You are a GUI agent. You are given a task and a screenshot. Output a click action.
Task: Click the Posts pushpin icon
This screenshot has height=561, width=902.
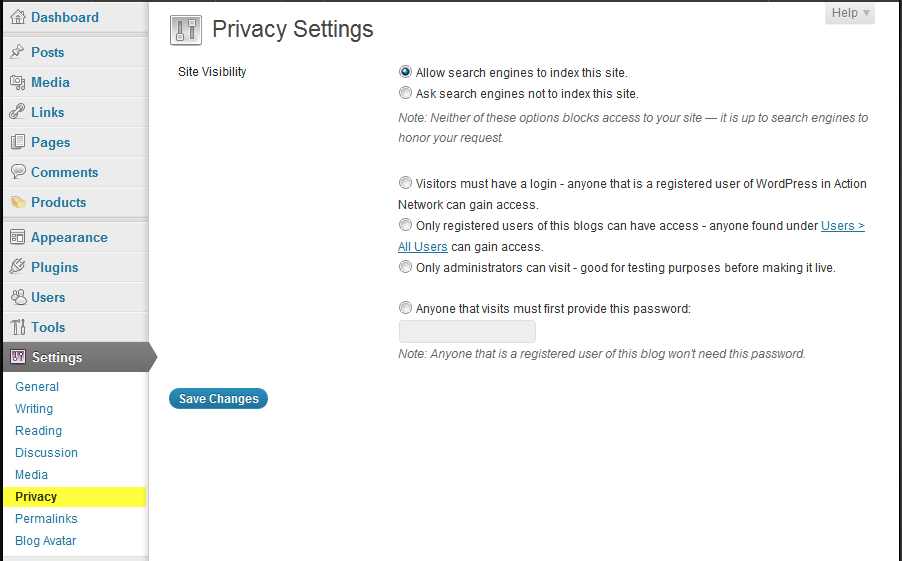coord(17,52)
